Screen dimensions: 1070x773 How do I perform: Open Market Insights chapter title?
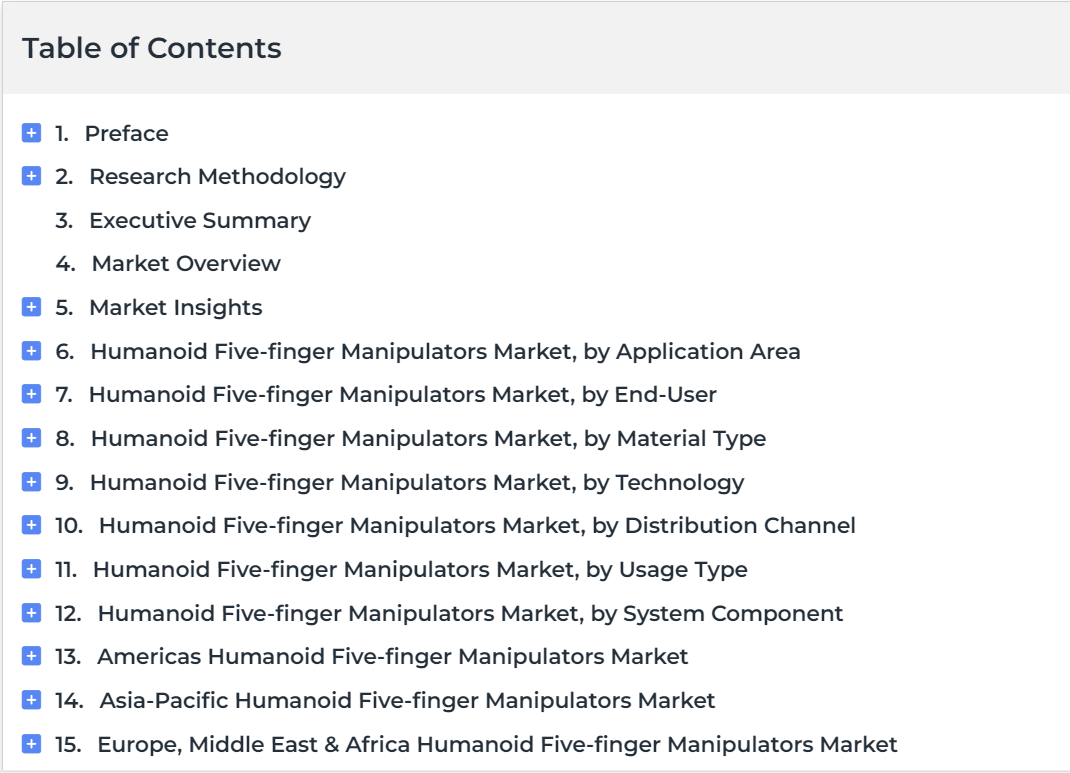176,308
